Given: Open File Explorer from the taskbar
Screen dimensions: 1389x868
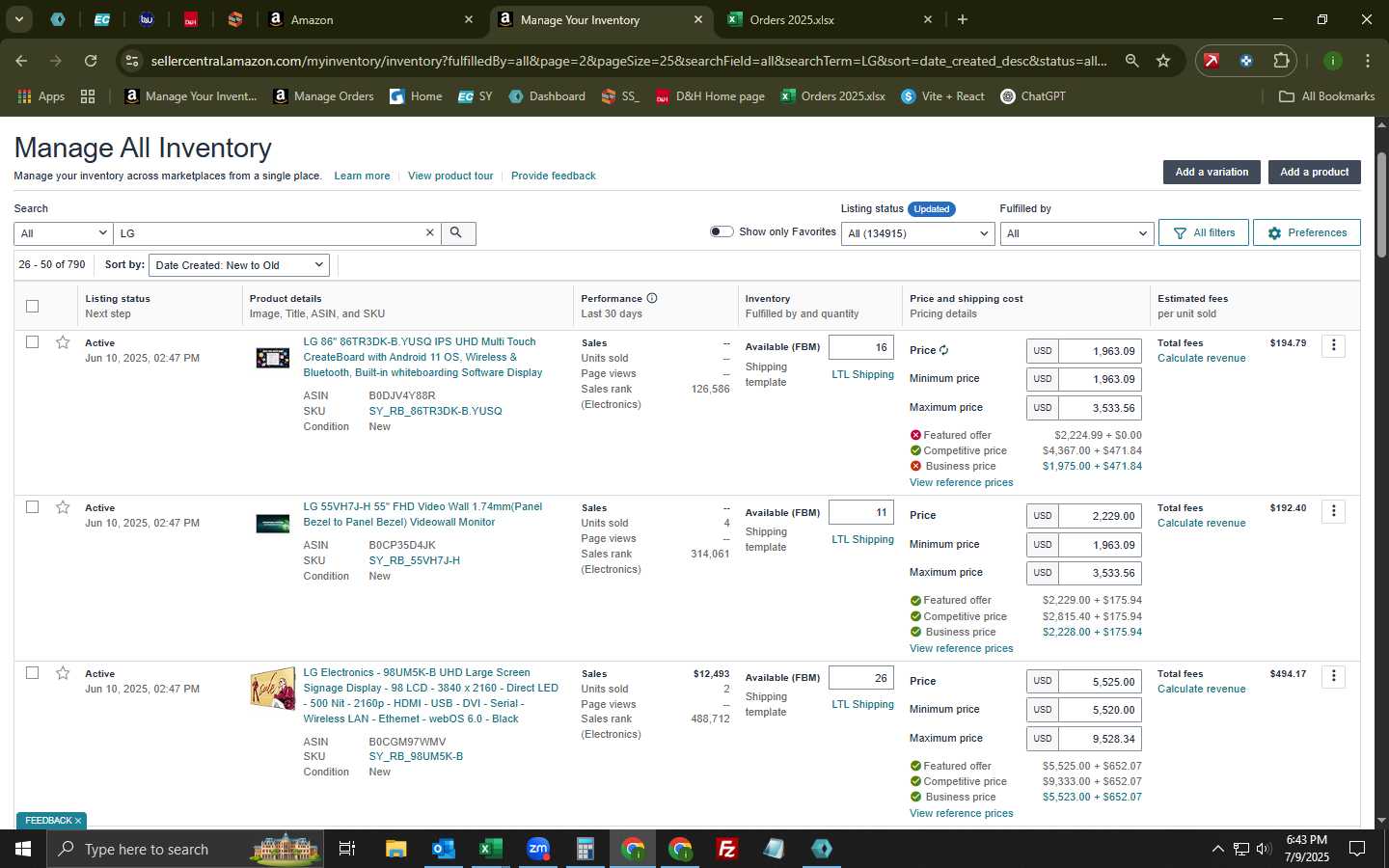Looking at the screenshot, I should tap(395, 849).
